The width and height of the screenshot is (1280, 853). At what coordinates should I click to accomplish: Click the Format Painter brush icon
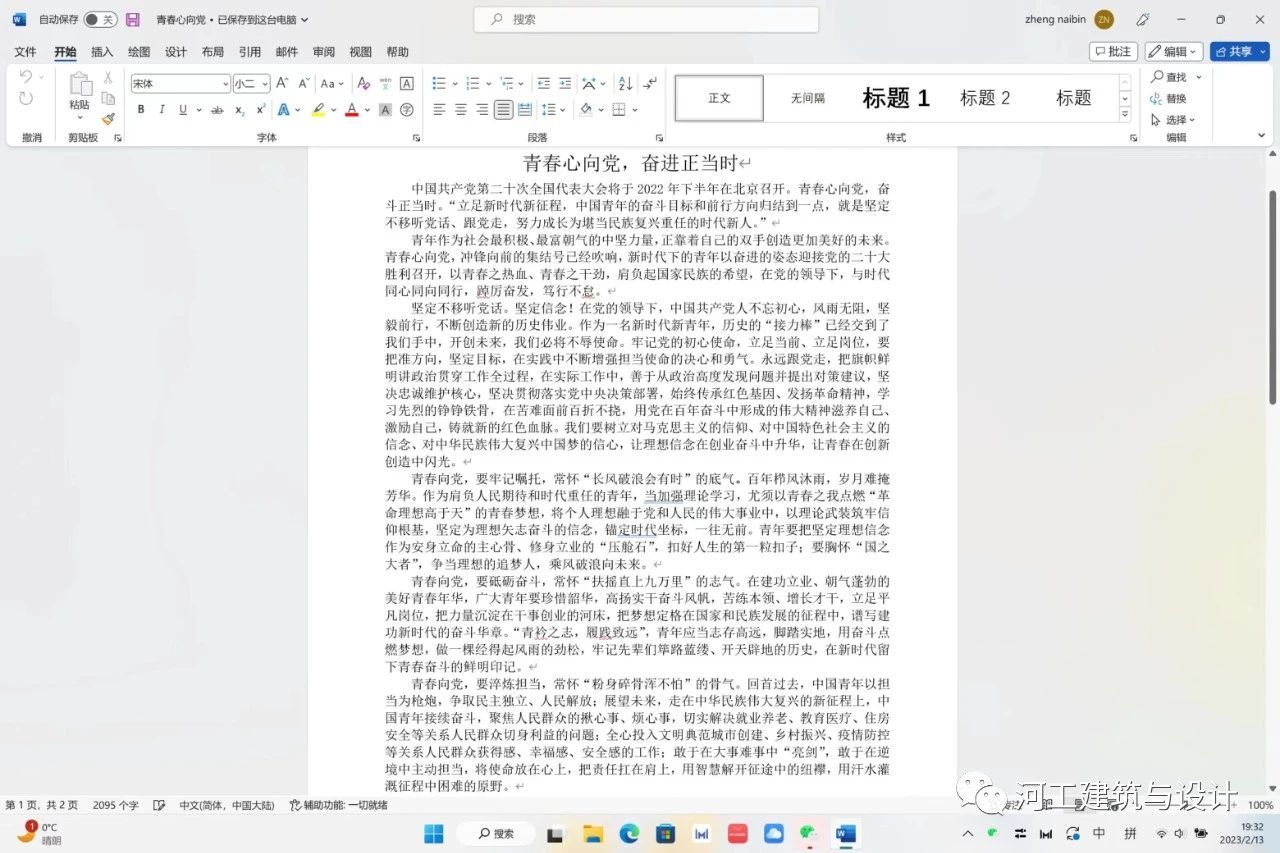(108, 119)
